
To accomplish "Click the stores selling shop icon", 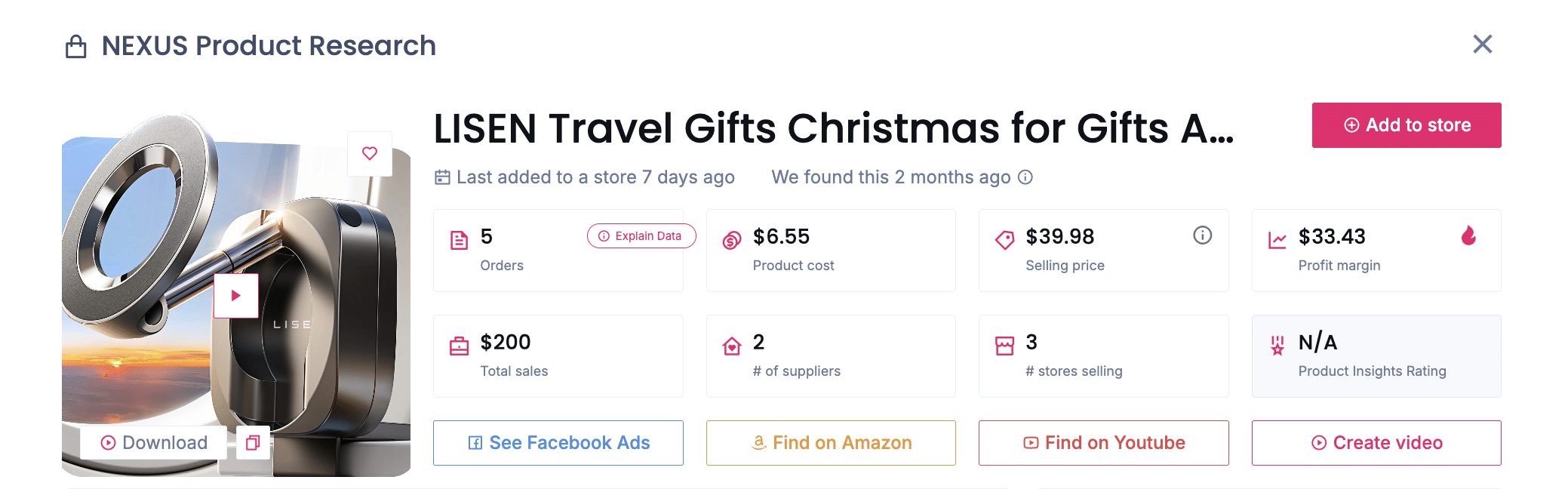I will click(1004, 346).
